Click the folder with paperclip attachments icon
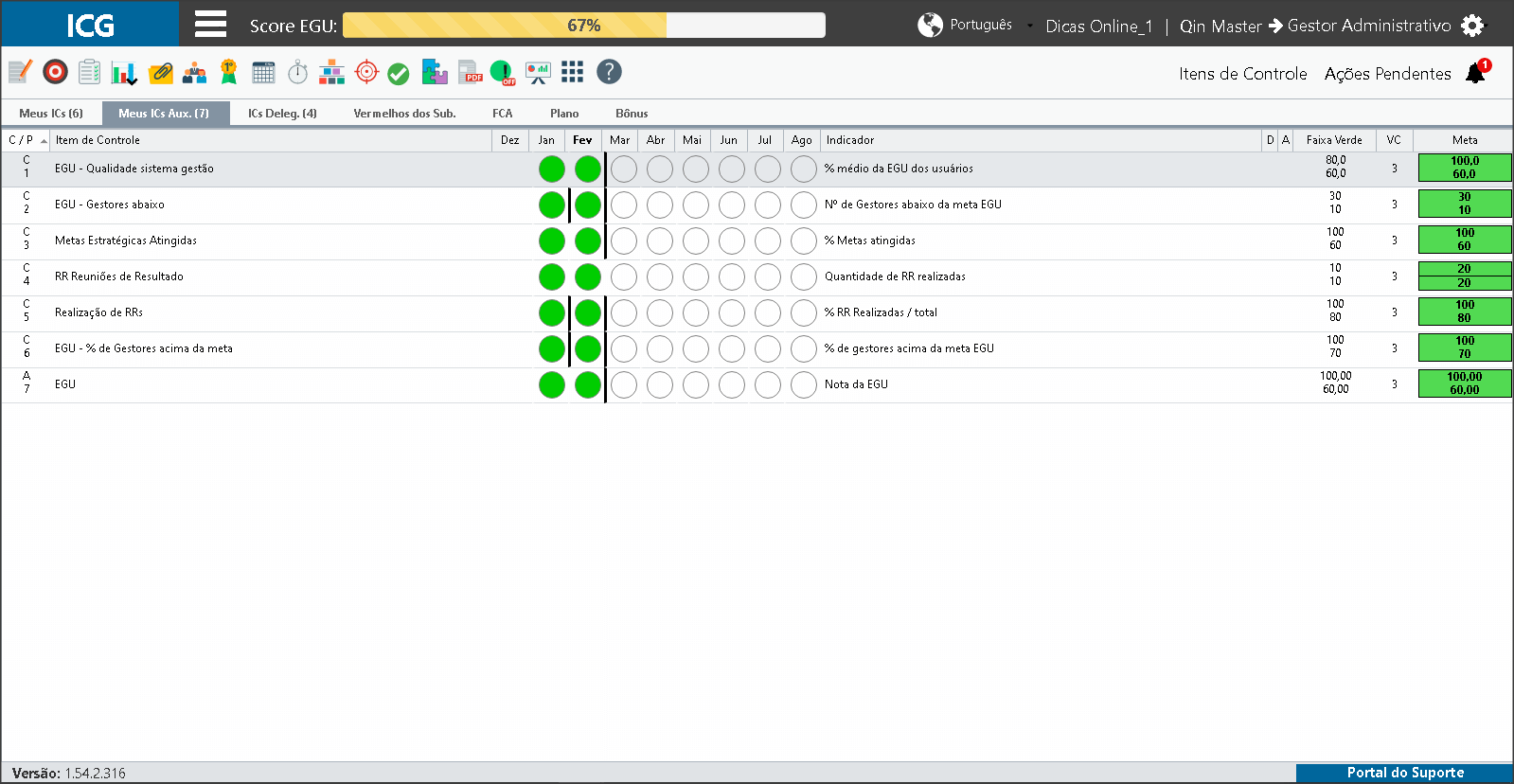Screen dimensions: 1514x784 pos(161,72)
